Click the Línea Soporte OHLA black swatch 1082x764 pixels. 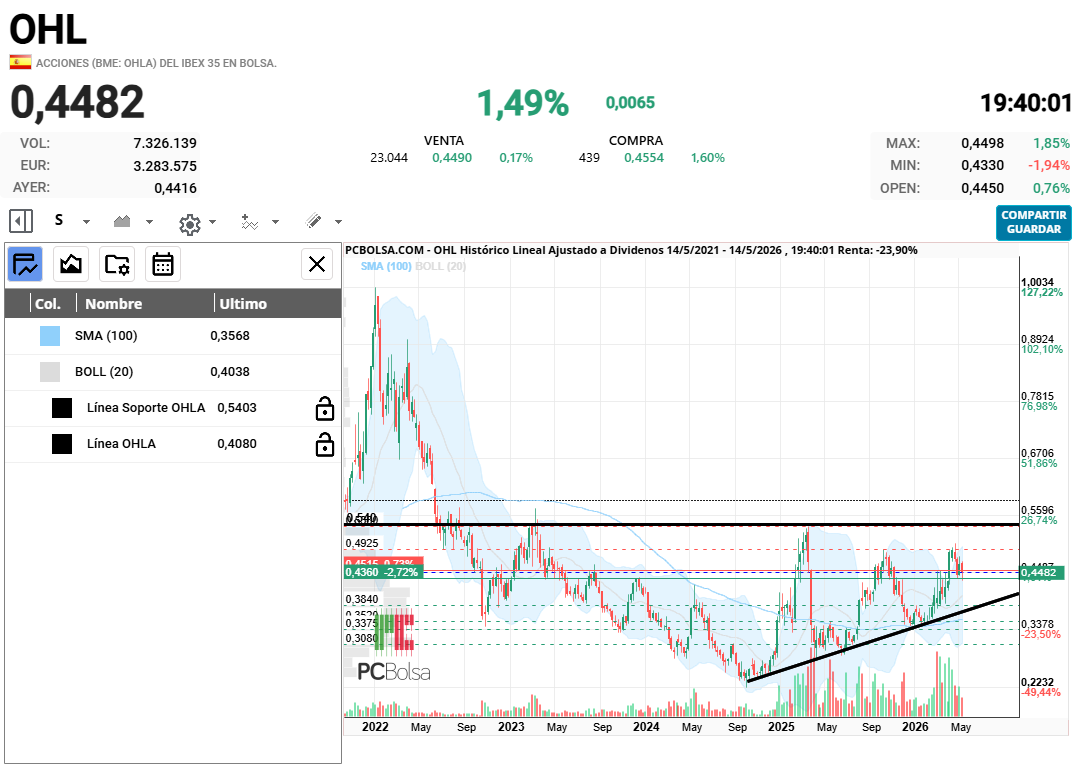tap(62, 408)
